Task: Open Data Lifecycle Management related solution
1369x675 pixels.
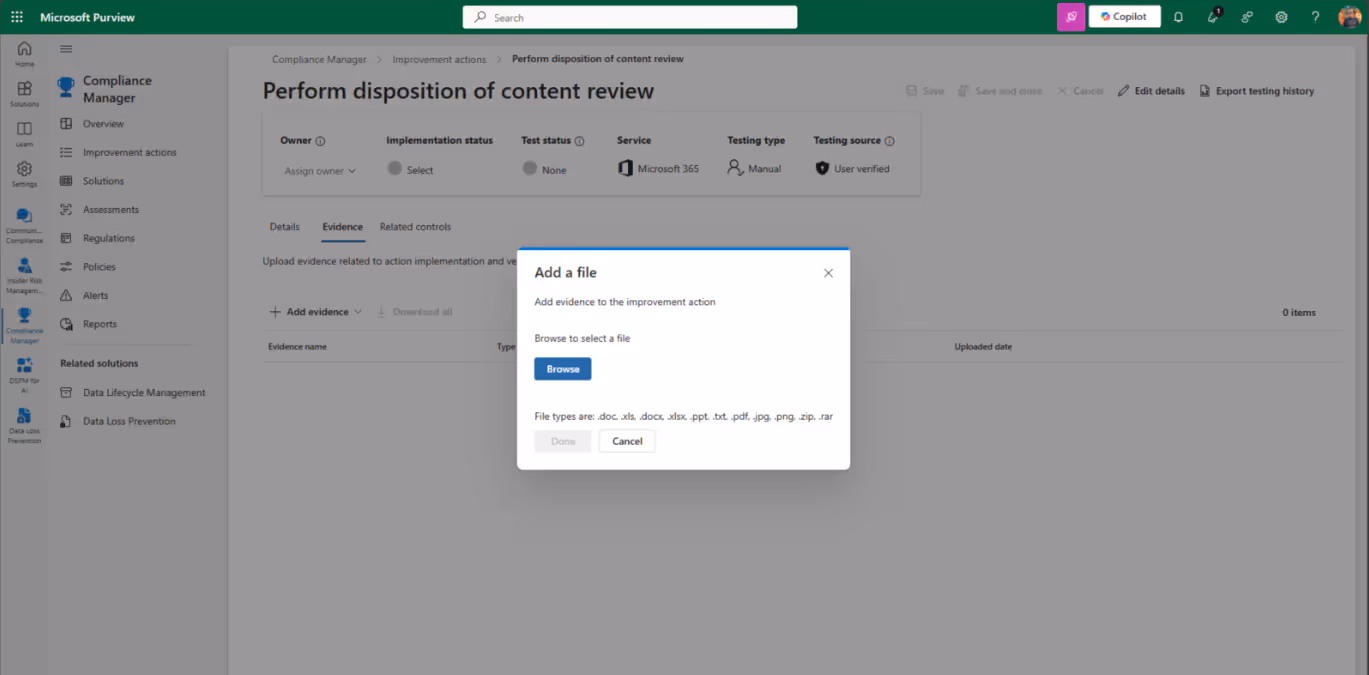Action: [x=144, y=393]
